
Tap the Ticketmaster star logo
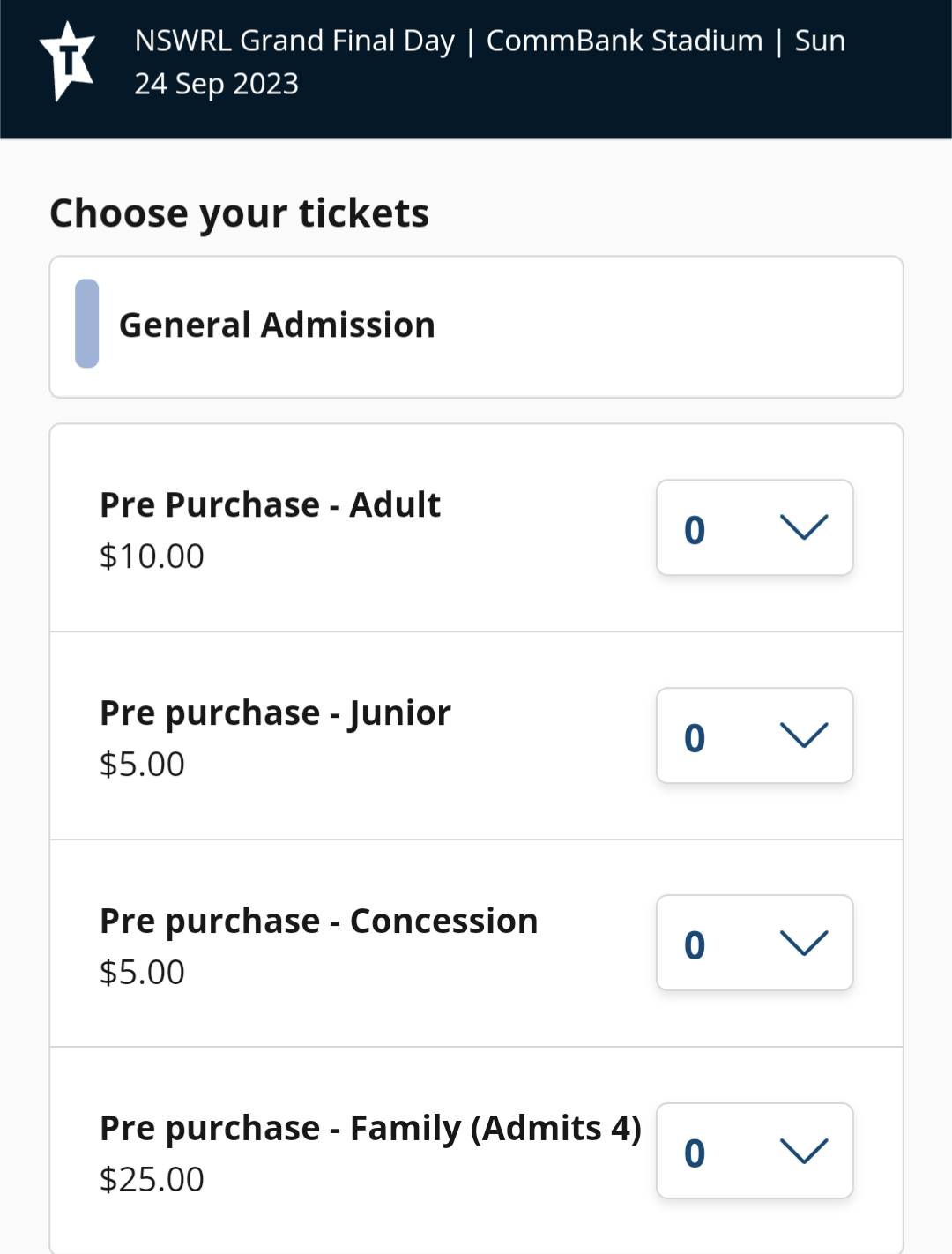(x=67, y=62)
